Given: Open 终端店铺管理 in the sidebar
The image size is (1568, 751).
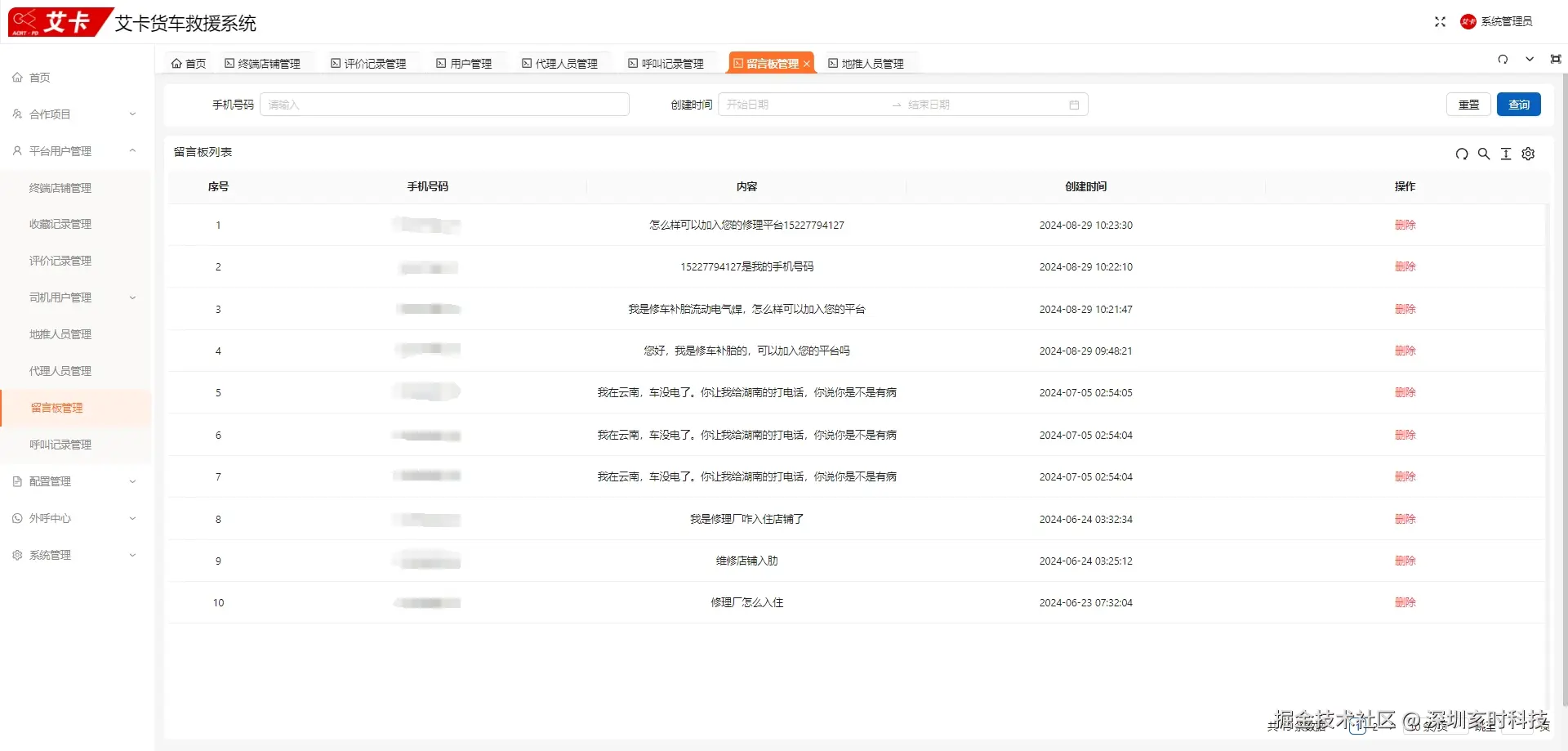Looking at the screenshot, I should (x=60, y=188).
